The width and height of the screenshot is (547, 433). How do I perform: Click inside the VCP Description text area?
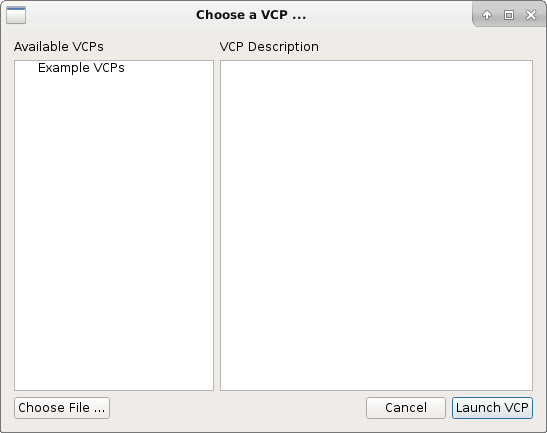coord(376,225)
